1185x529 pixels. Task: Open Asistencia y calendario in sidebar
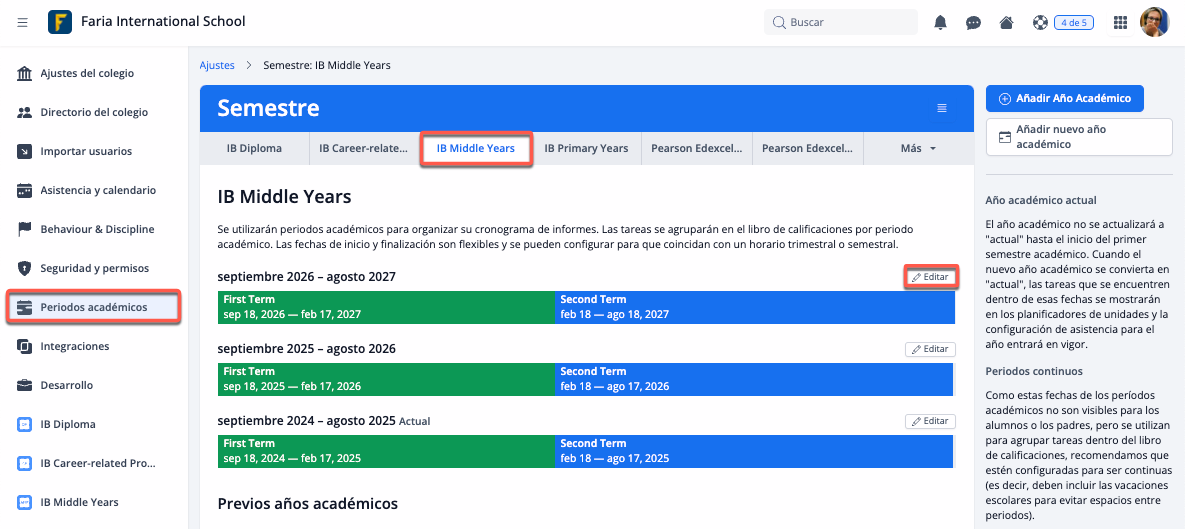97,190
